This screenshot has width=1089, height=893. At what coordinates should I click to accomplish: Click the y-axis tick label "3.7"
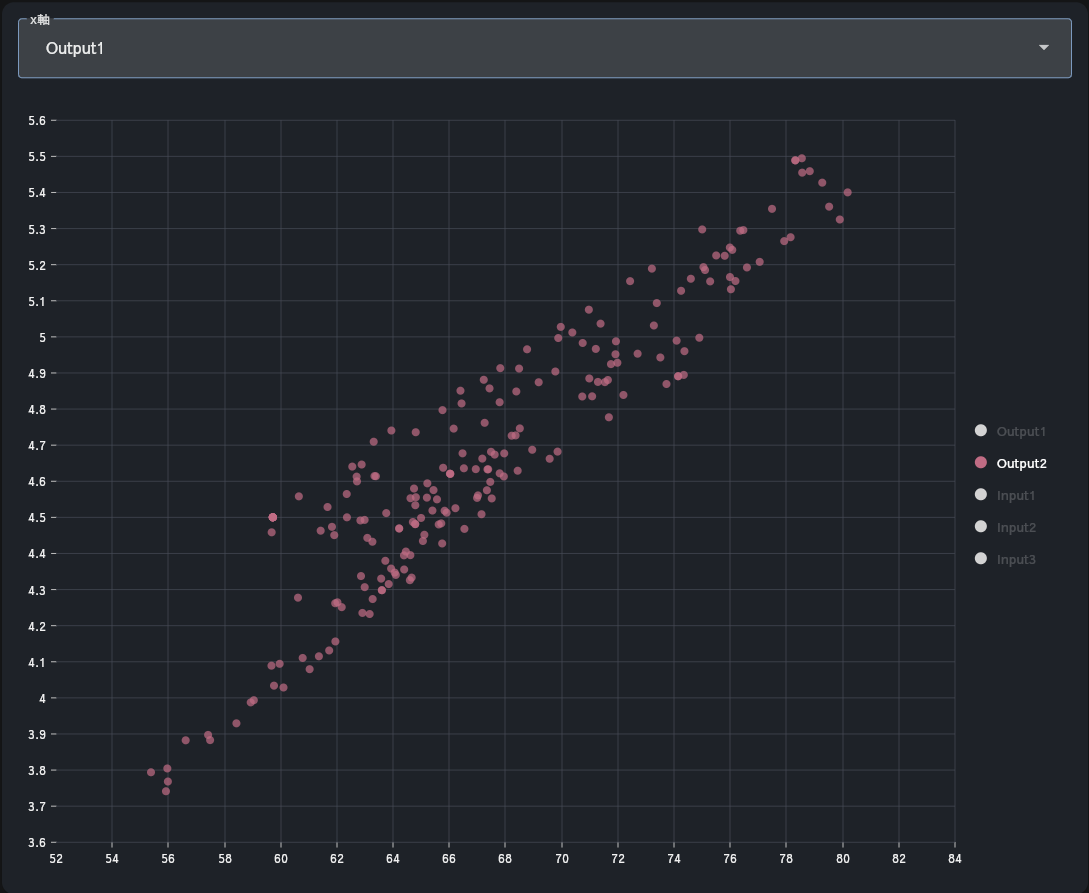click(38, 807)
